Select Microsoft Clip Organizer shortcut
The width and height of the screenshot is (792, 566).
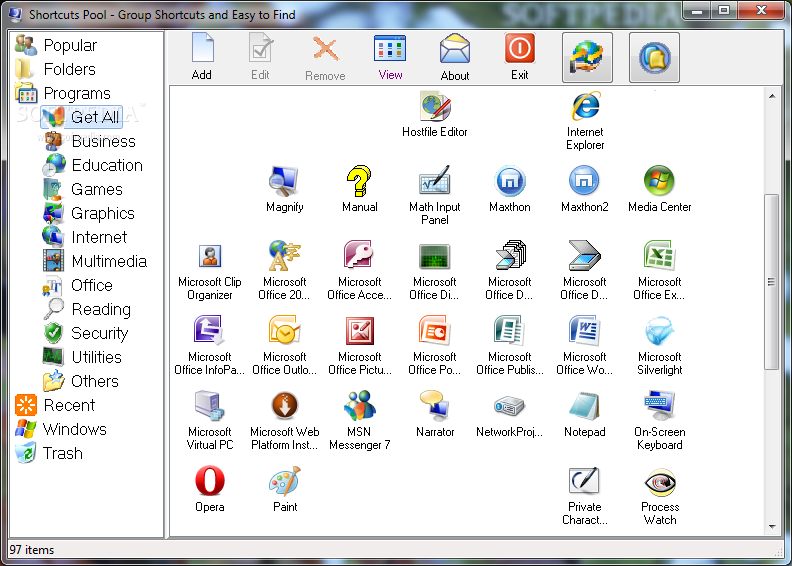[210, 272]
